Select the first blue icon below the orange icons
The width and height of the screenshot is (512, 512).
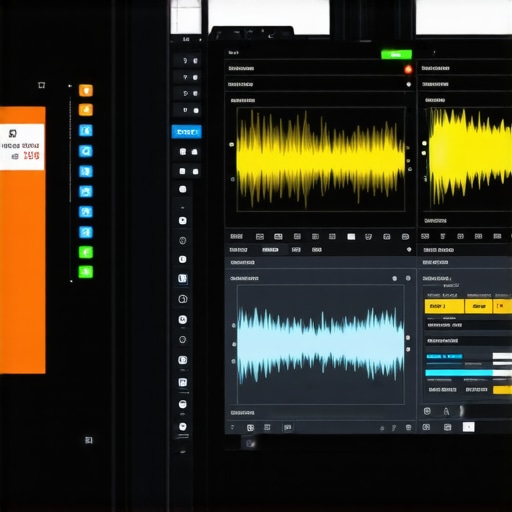click(86, 130)
